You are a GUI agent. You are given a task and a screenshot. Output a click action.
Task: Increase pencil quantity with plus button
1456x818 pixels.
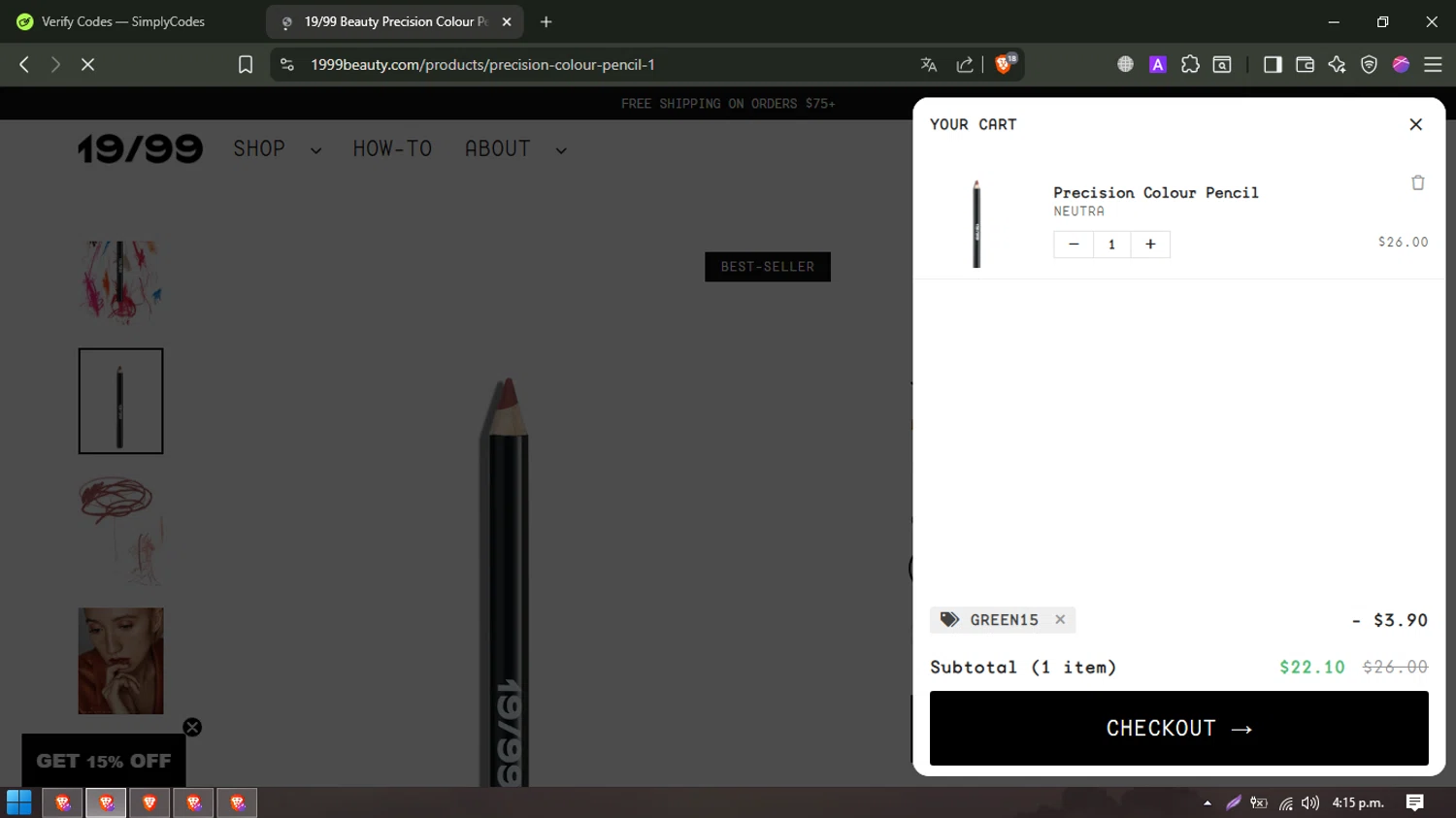[x=1150, y=245]
